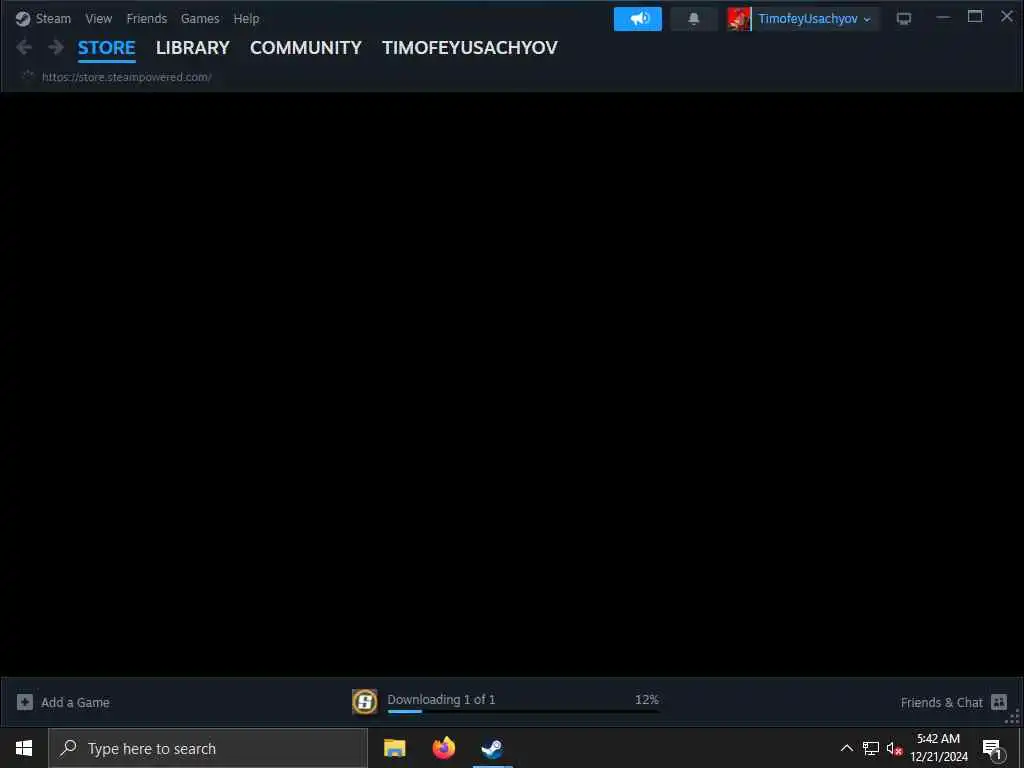Open the Steam menu
1024x768 pixels.
(x=53, y=19)
